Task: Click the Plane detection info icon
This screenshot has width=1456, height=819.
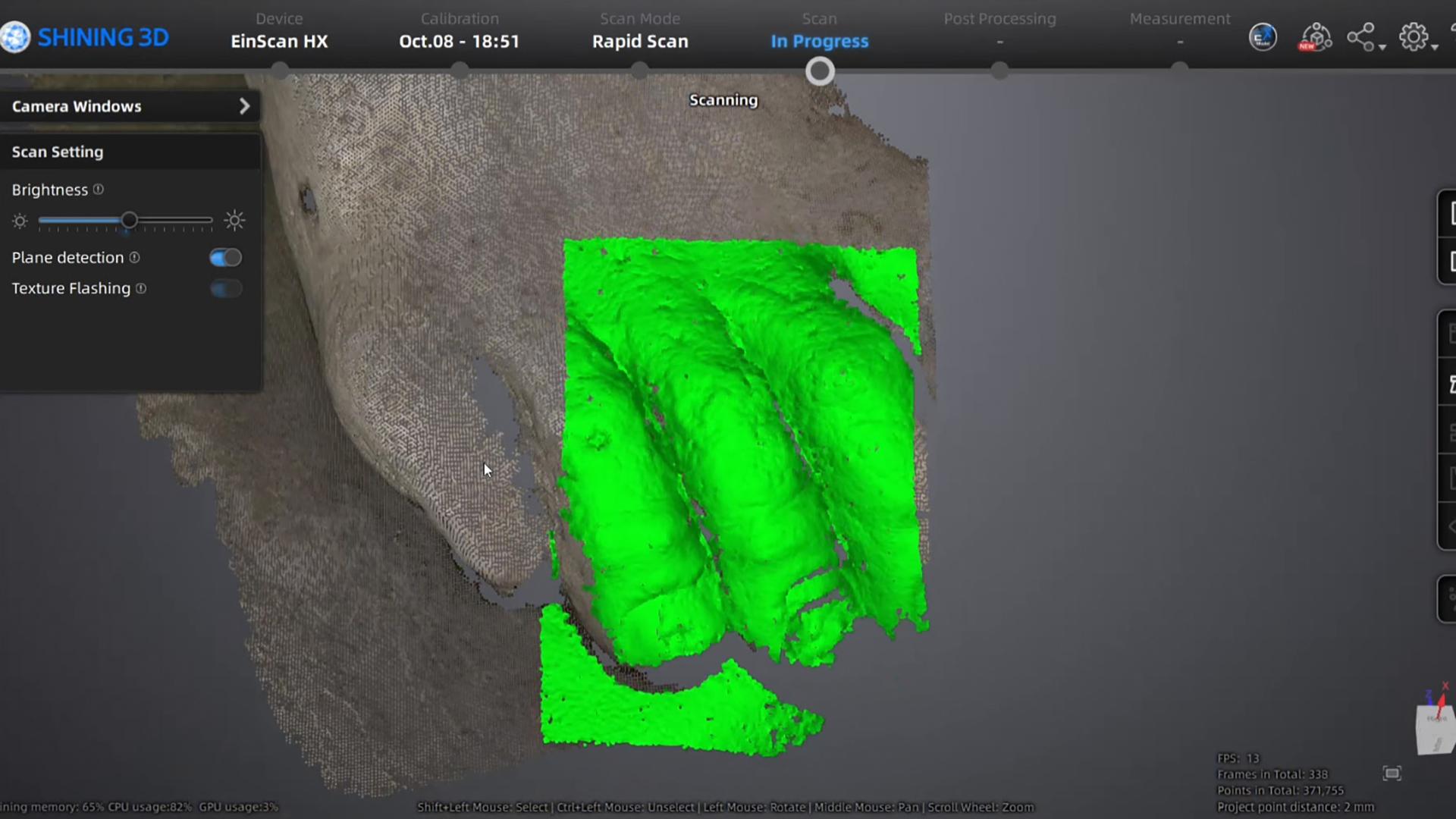Action: [134, 258]
